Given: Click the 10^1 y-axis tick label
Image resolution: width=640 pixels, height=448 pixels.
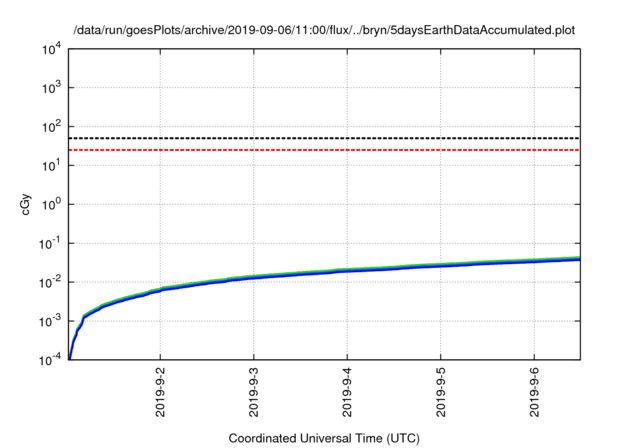Looking at the screenshot, I should 51,166.
